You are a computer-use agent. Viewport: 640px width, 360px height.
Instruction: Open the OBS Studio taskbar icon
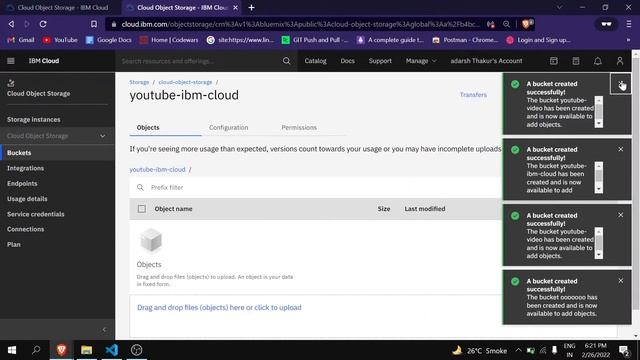136,350
